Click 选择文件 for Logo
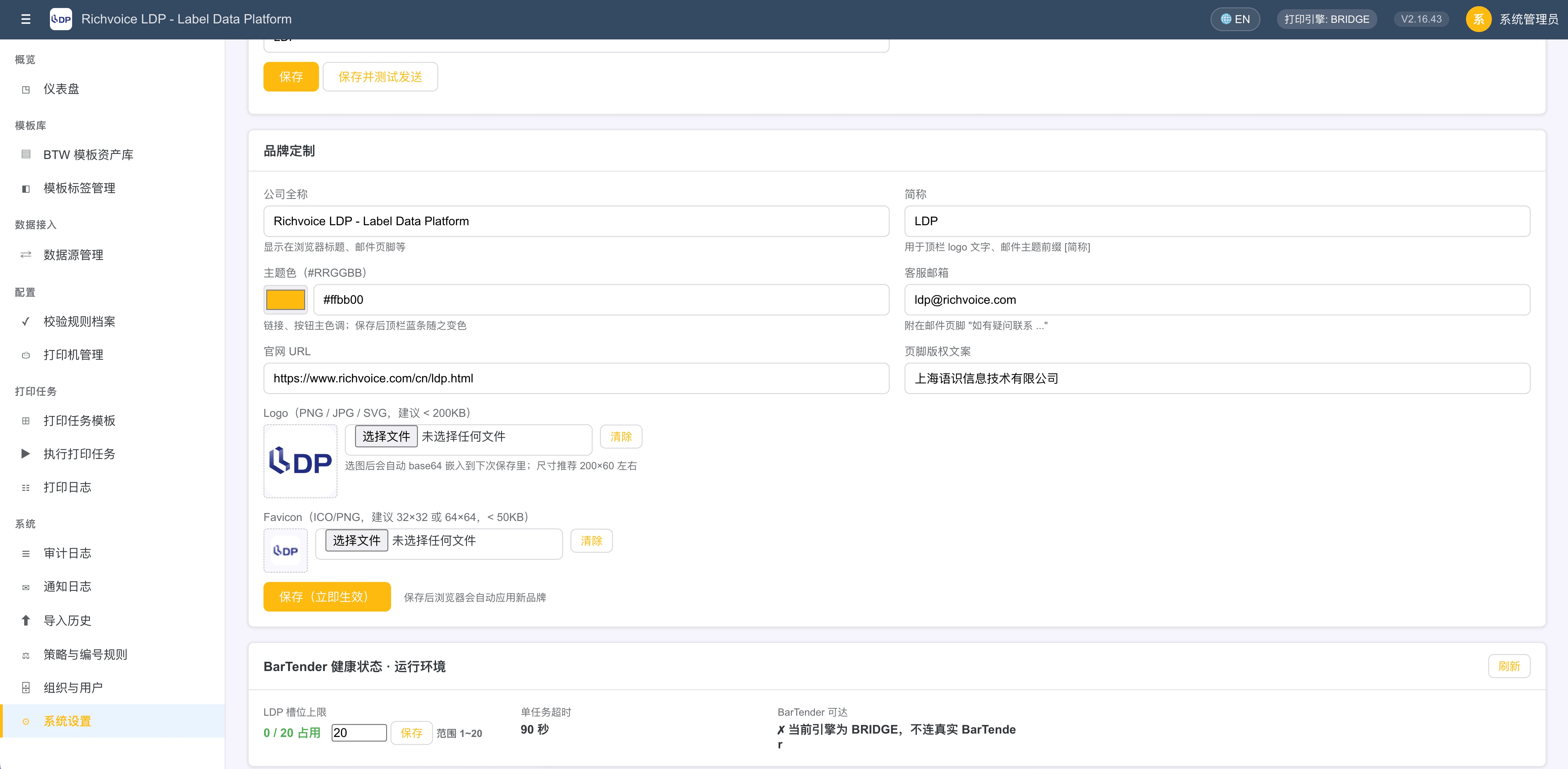 click(386, 436)
